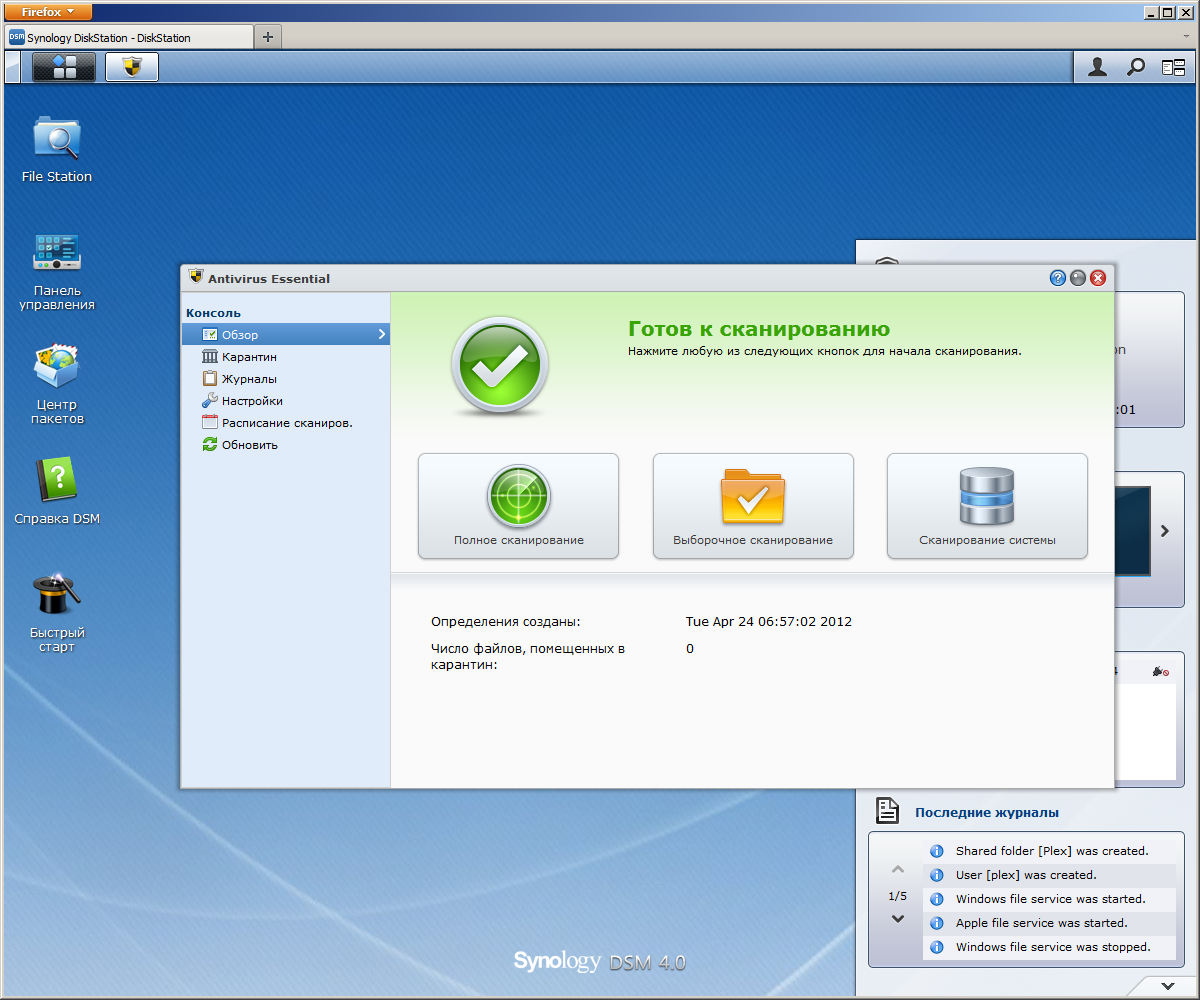Screen dimensions: 1200x1000
Task: Click the definitions date Tue Apr 24 06:57:02 2012
Action: click(x=769, y=621)
